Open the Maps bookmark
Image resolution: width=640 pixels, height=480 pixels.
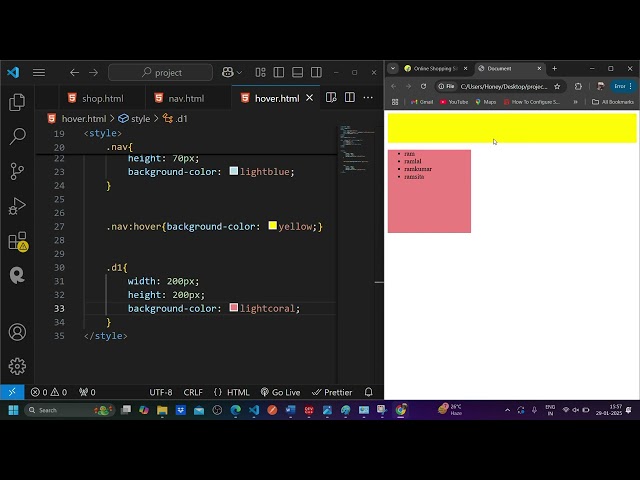[486, 102]
